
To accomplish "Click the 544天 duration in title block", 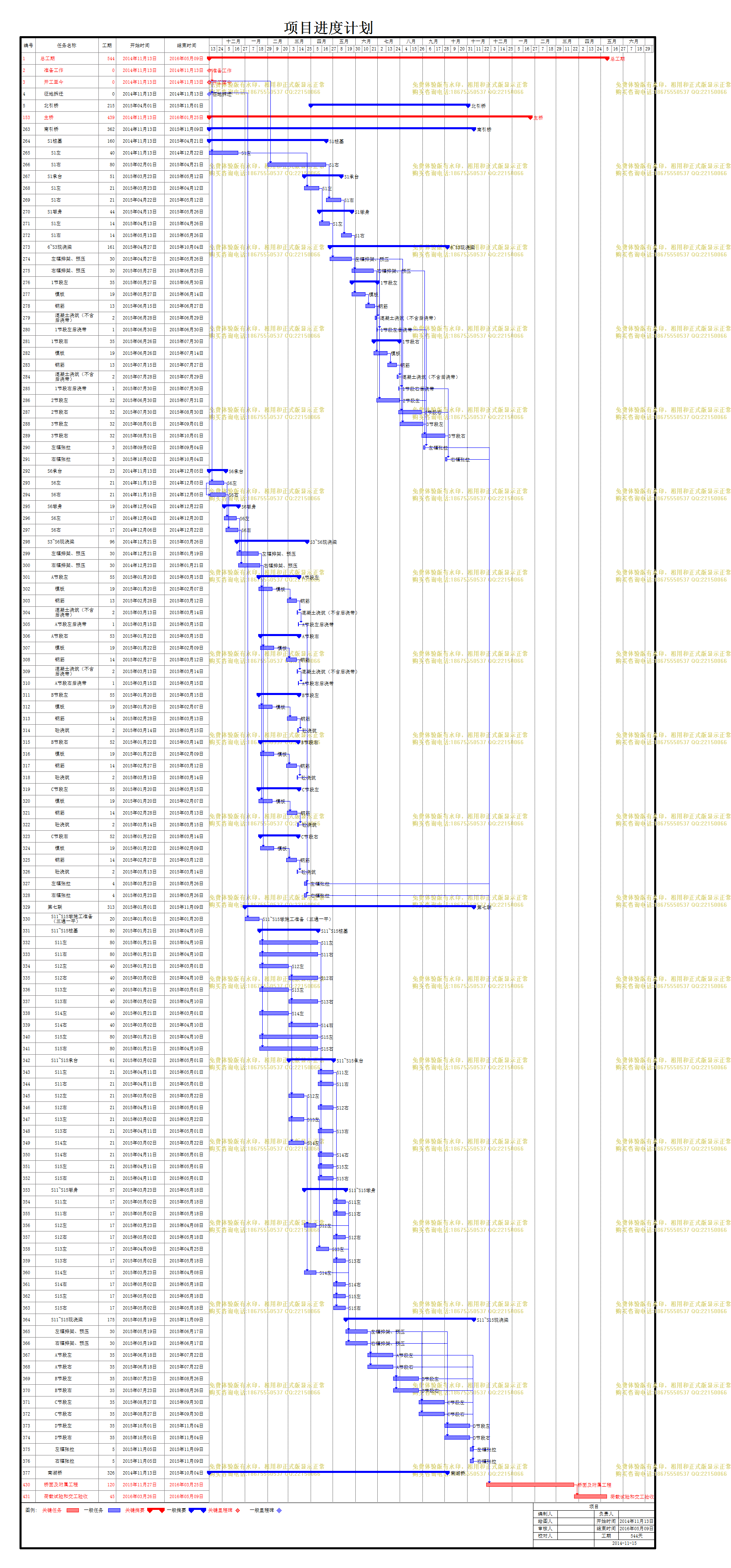I will pos(637,1536).
